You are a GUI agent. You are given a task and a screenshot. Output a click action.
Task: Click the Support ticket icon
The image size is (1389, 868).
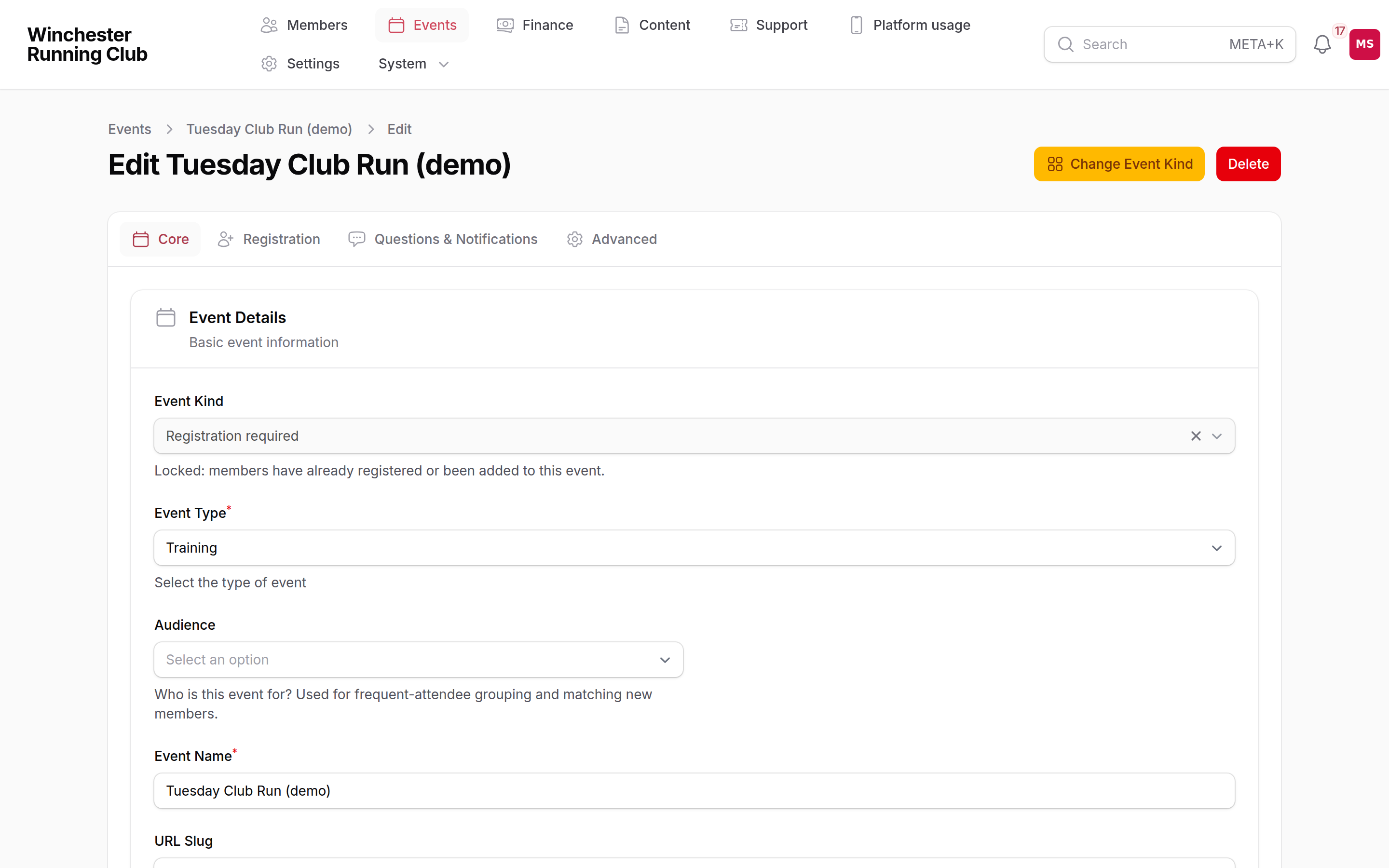(x=739, y=25)
